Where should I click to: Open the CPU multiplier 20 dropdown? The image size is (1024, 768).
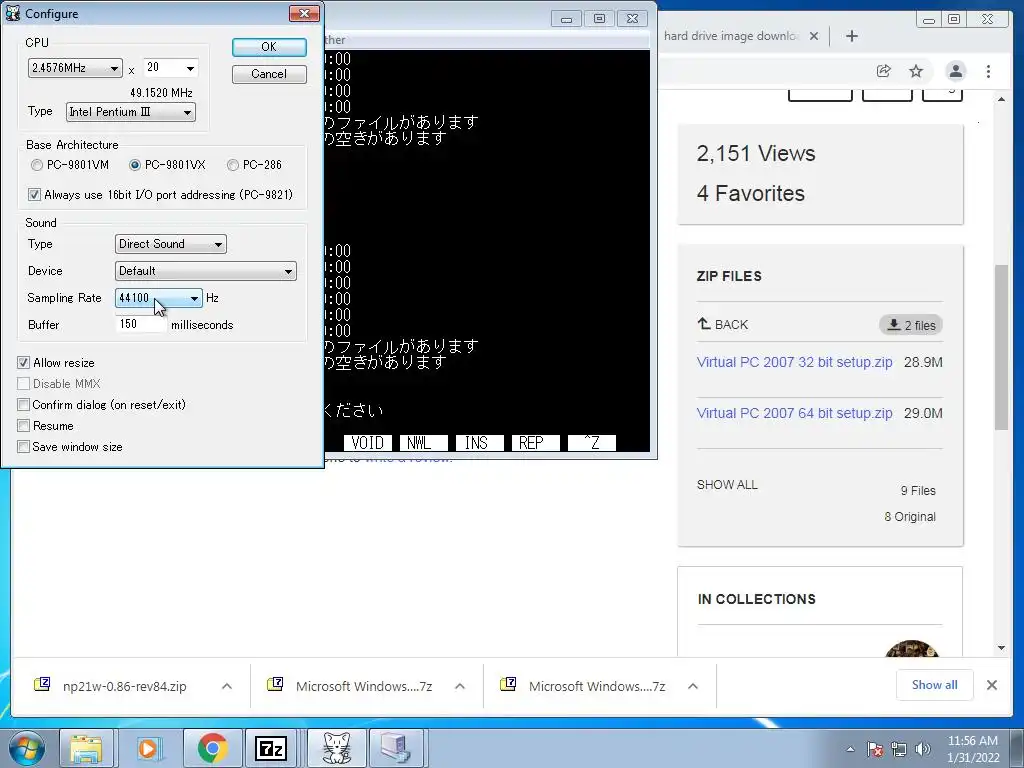point(170,68)
